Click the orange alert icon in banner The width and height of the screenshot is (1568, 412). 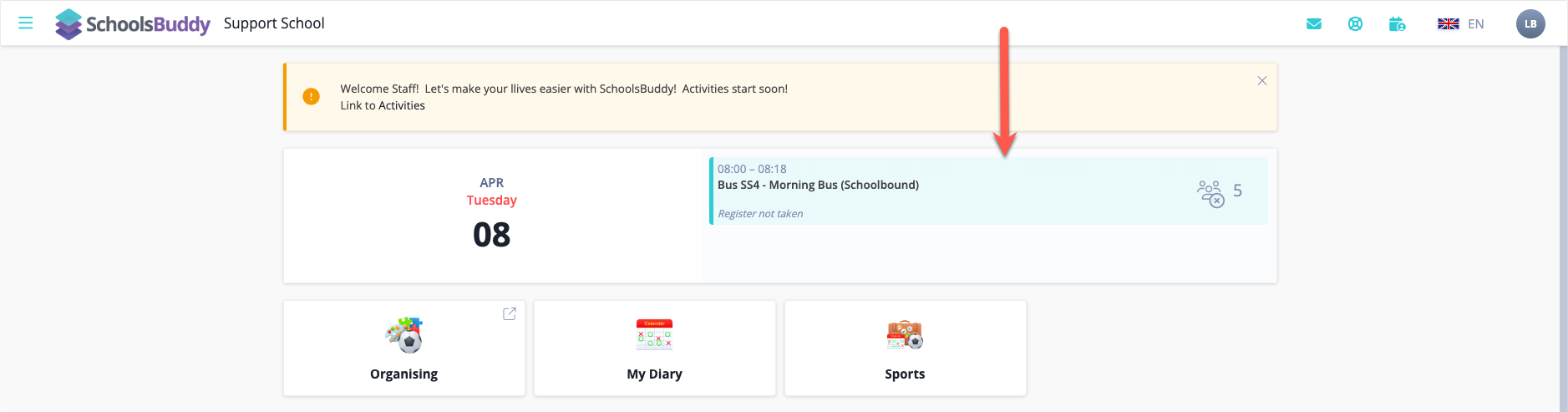click(311, 97)
